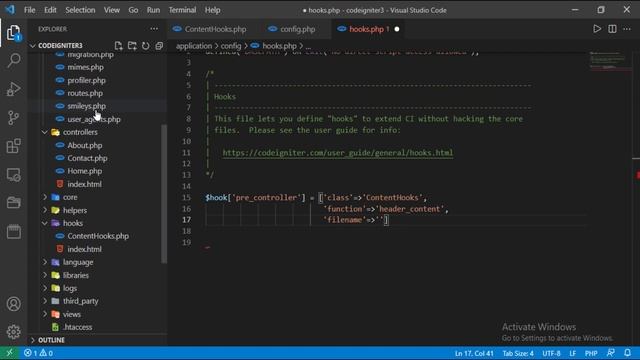Open the project manager folder icon
This screenshot has width=640, height=360.
tap(13, 202)
